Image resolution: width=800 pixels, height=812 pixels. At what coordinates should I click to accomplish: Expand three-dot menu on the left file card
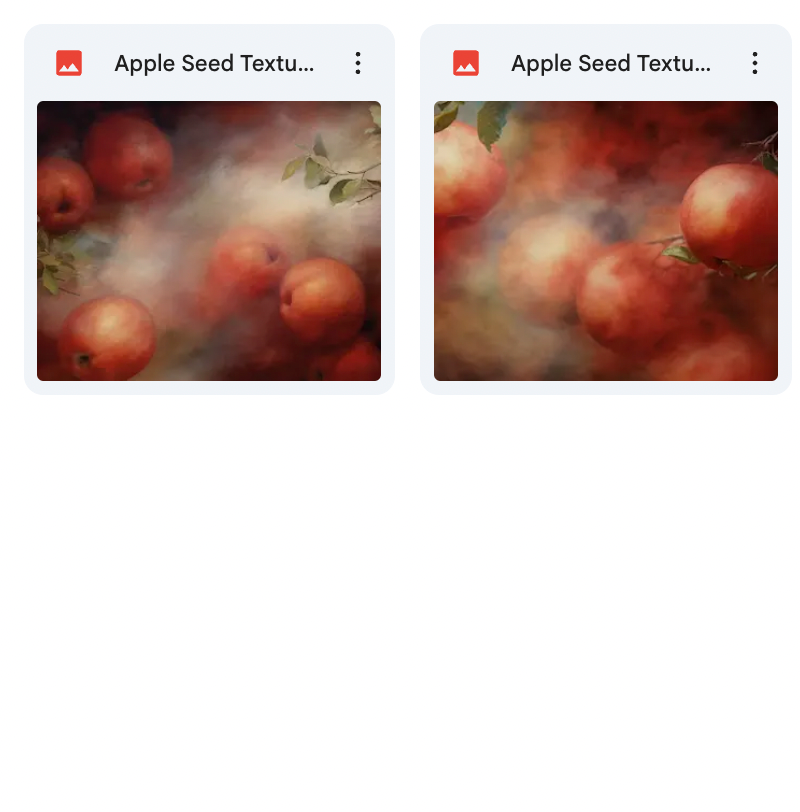[x=358, y=63]
